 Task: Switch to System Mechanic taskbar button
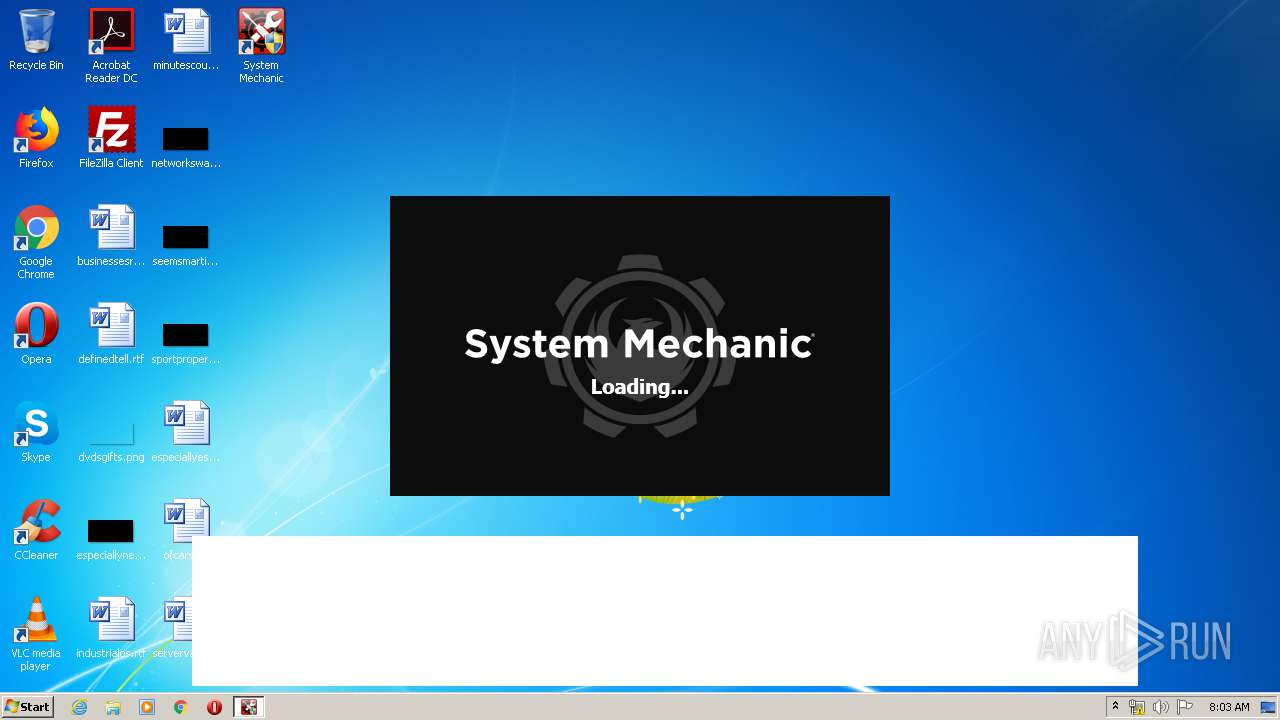249,707
